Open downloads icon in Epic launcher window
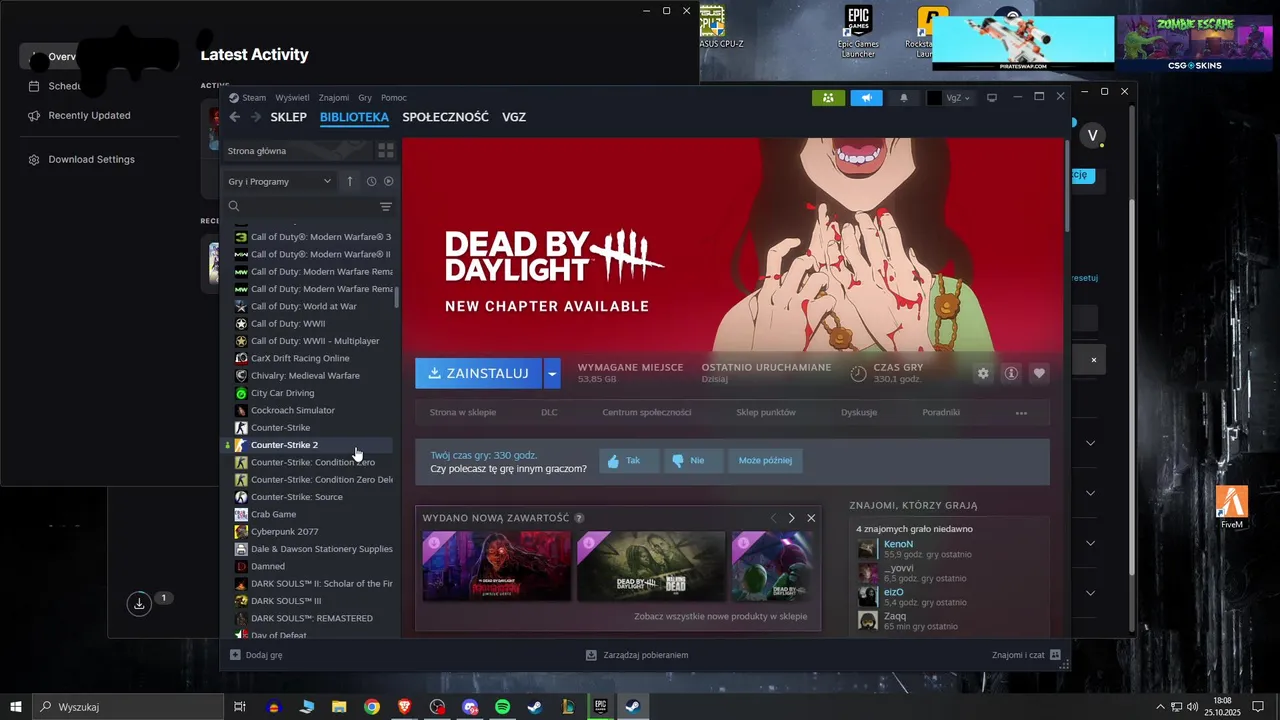1280x720 pixels. [139, 603]
